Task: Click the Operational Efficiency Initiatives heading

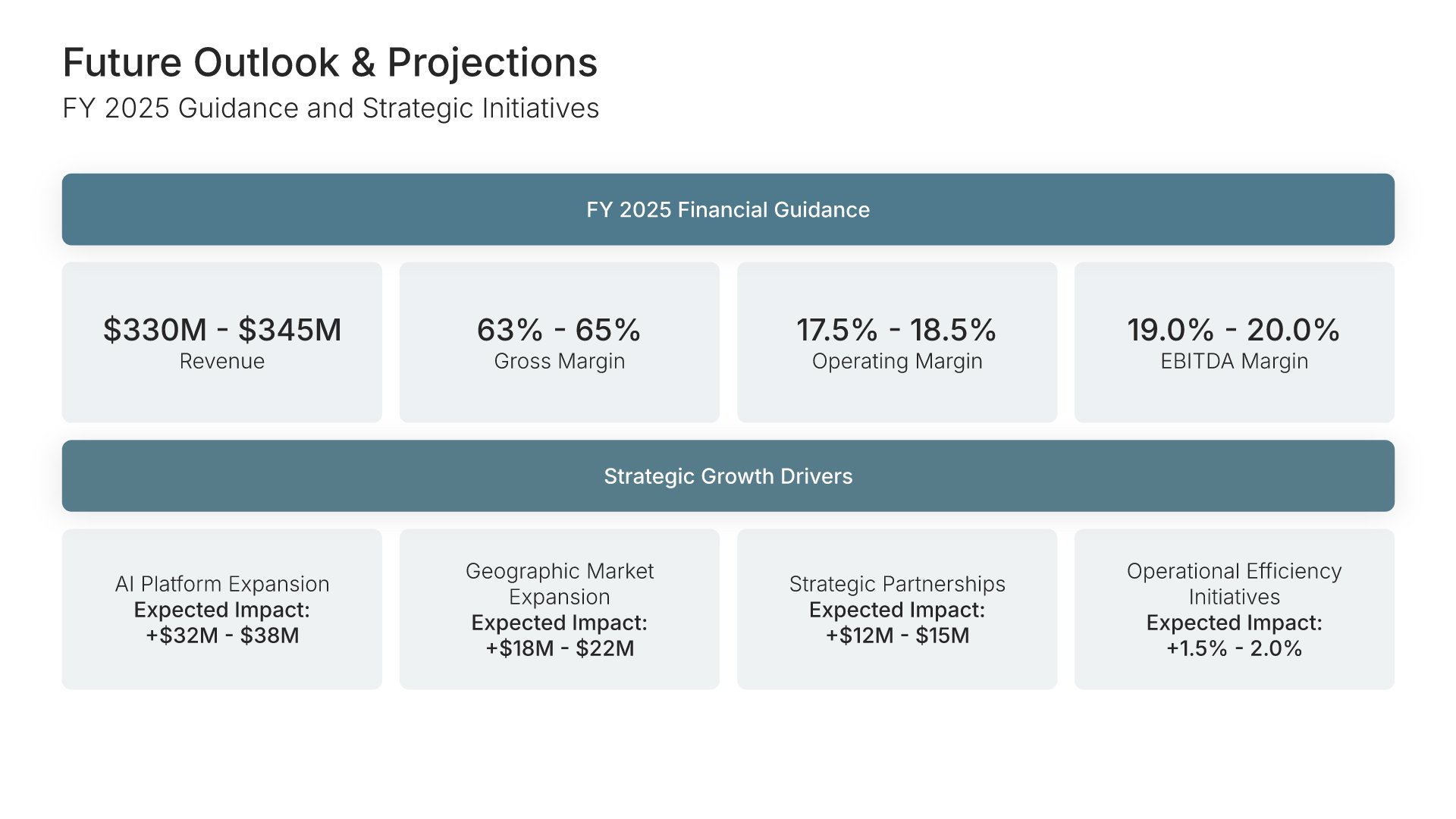Action: click(x=1234, y=584)
